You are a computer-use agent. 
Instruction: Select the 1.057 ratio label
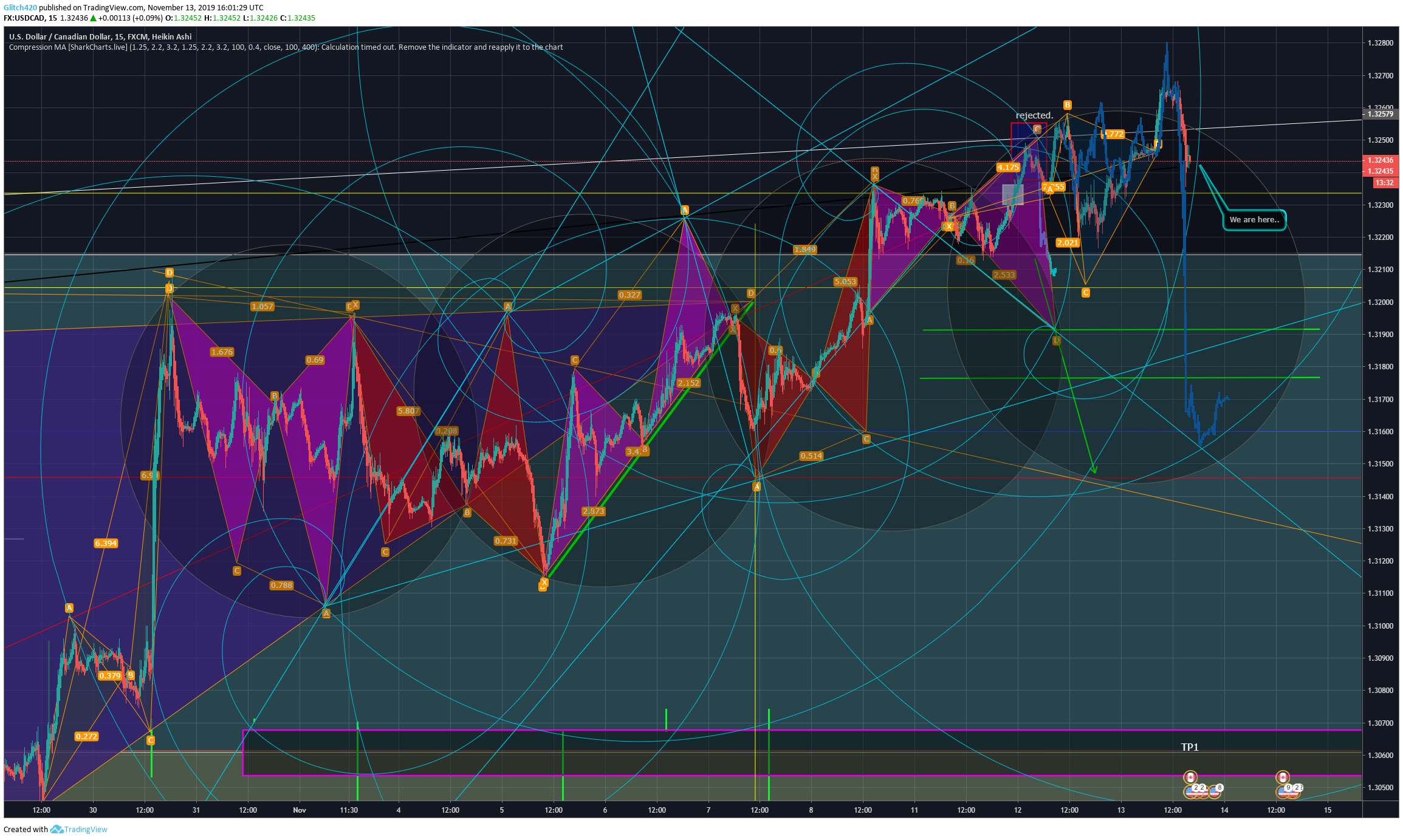point(262,307)
